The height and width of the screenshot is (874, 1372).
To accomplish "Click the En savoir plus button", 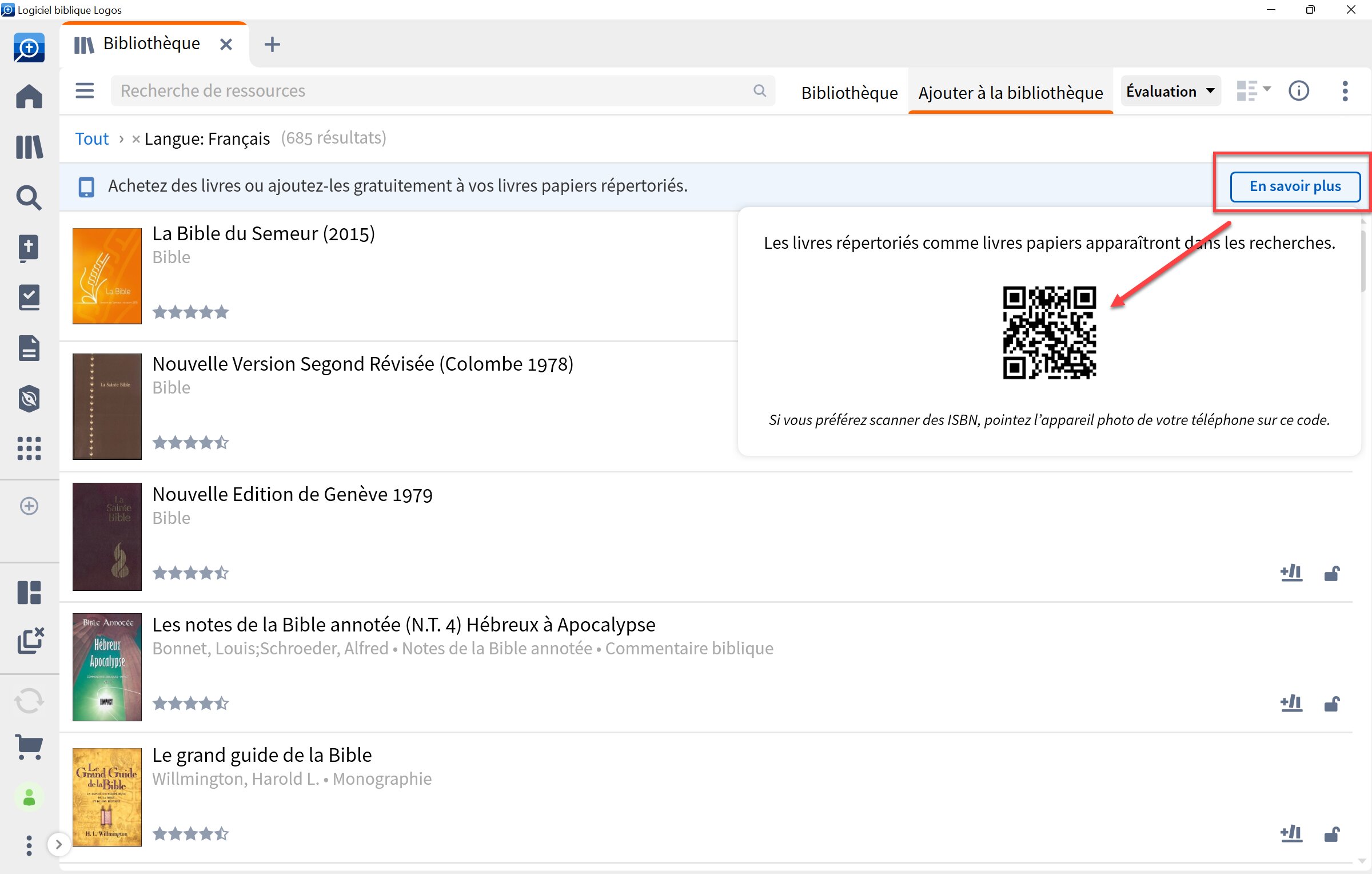I will [x=1295, y=186].
